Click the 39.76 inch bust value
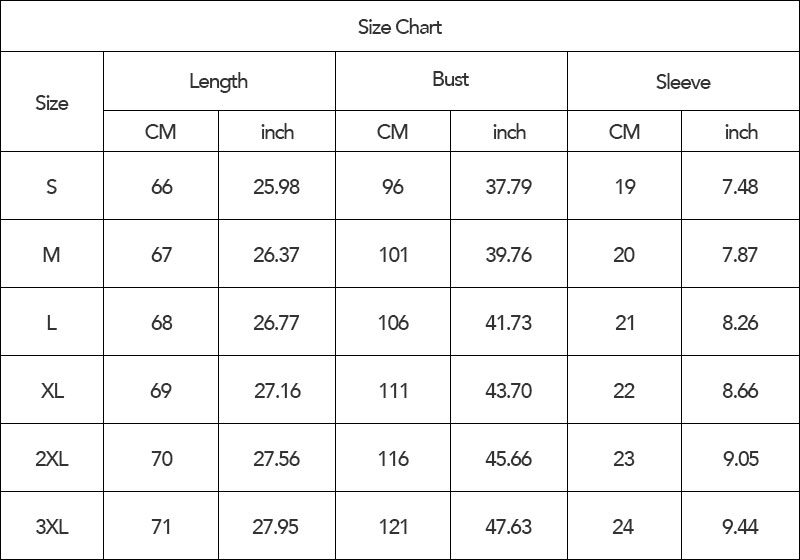Image resolution: width=800 pixels, height=560 pixels. pyautogui.click(x=508, y=255)
